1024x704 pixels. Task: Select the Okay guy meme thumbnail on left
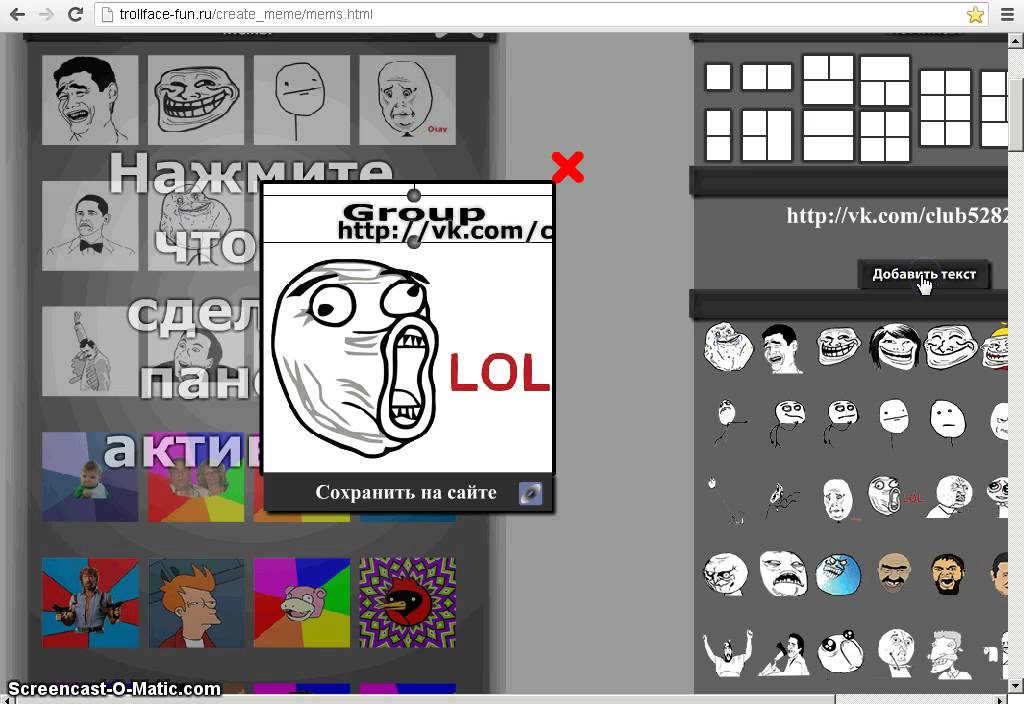point(408,100)
